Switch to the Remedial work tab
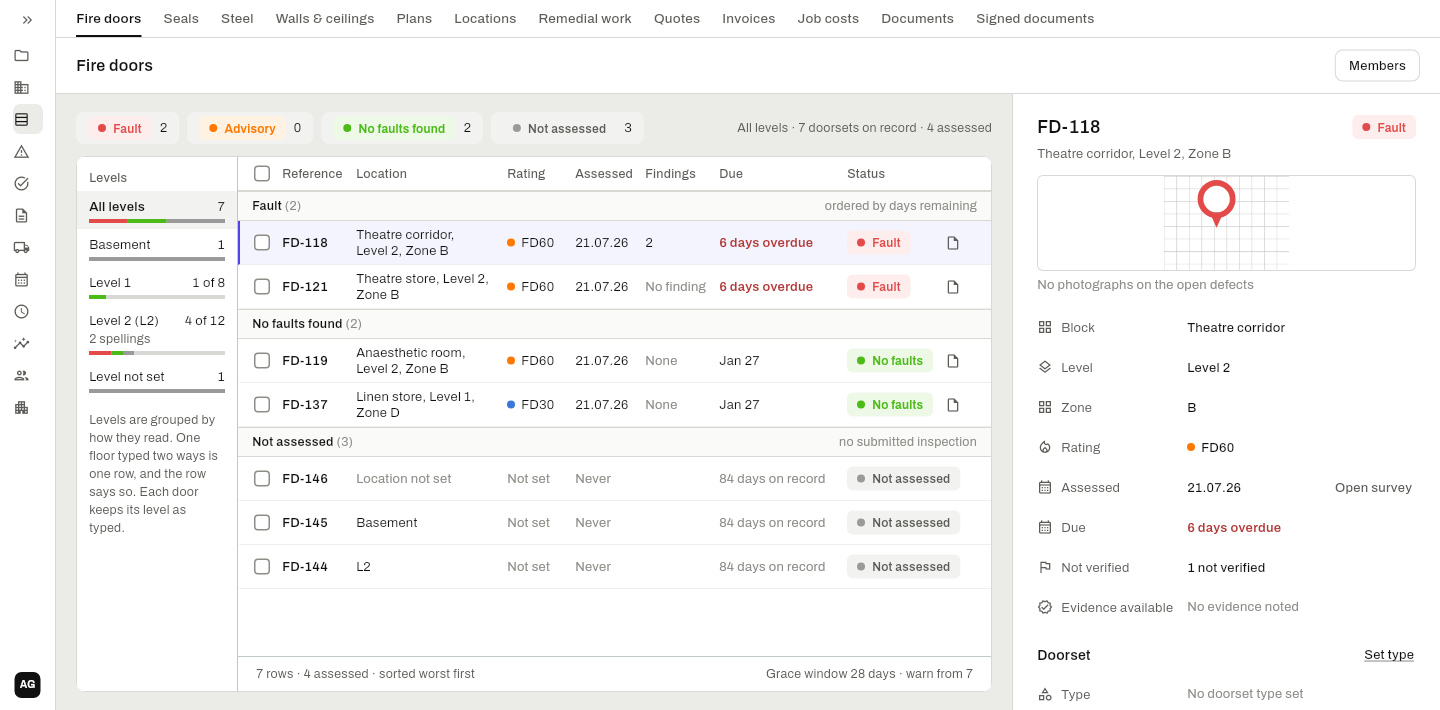The image size is (1440, 710). click(585, 19)
